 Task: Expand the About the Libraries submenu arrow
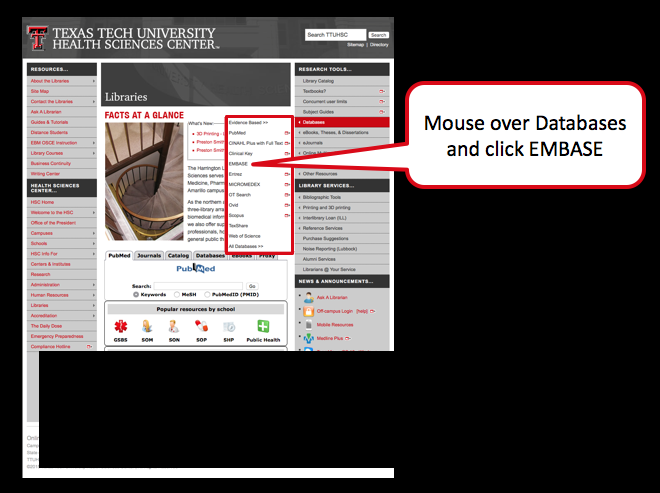point(93,81)
